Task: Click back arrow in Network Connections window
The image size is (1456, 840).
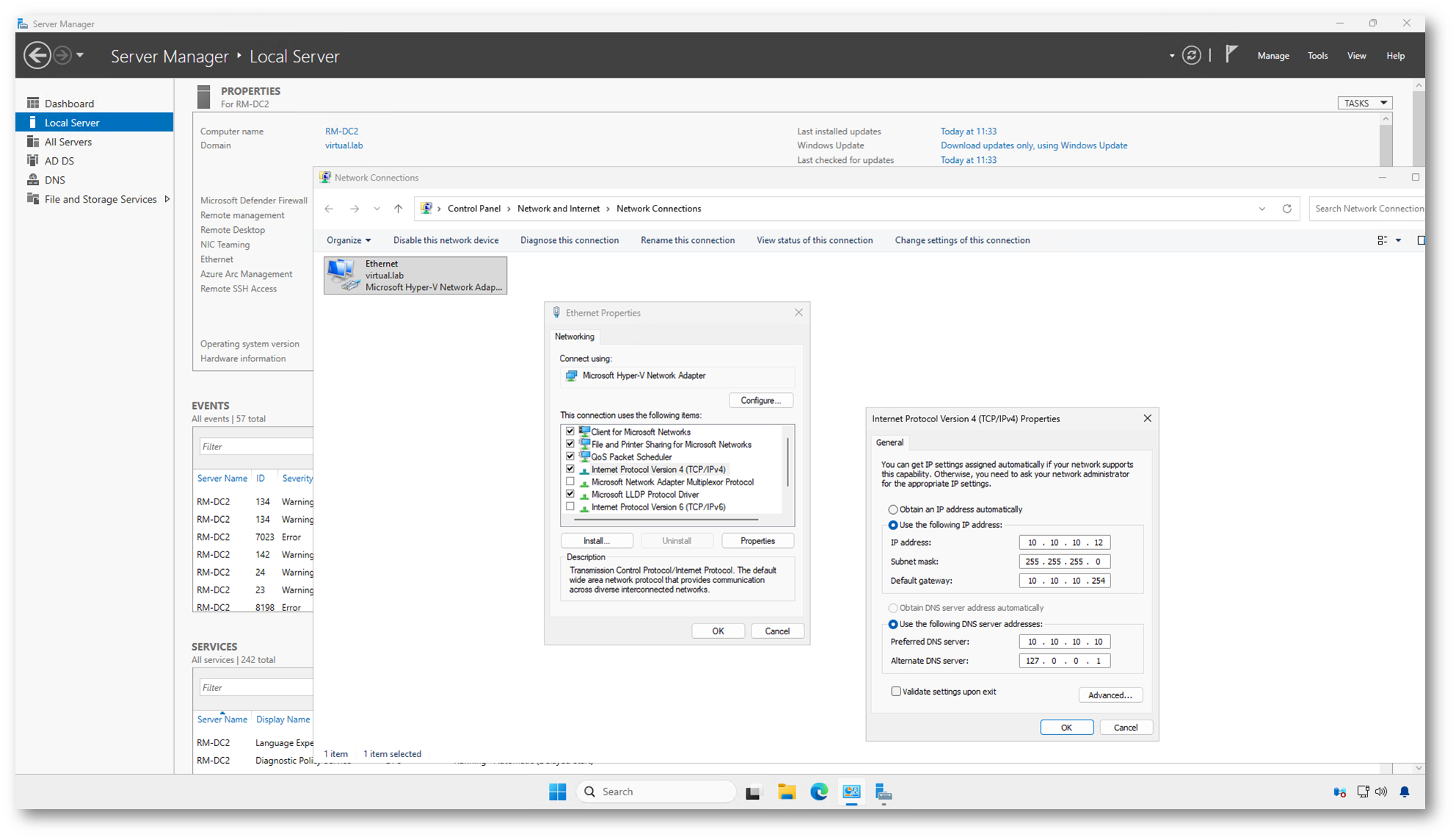Action: pos(329,209)
